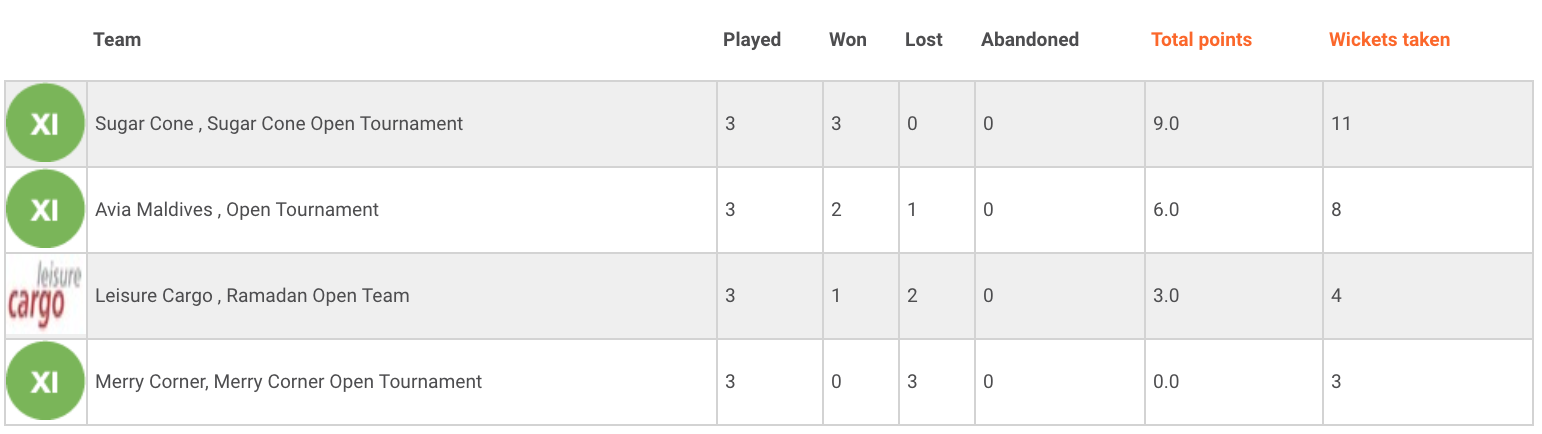The height and width of the screenshot is (434, 1542).
Task: Click the Team column header
Action: (117, 40)
